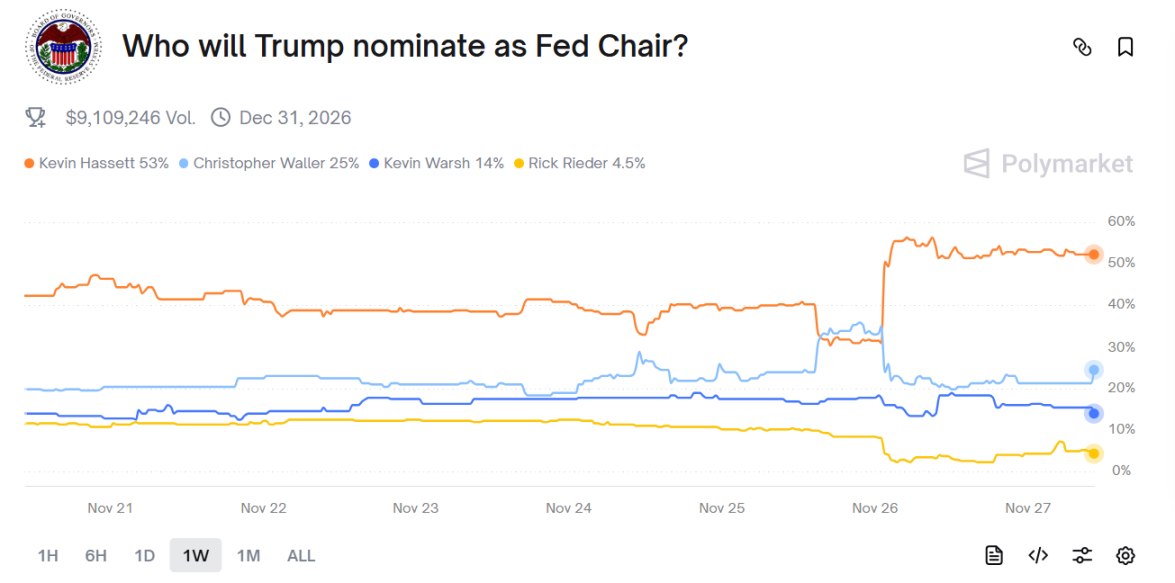Click the trophy volume icon
1175x583 pixels.
click(36, 118)
